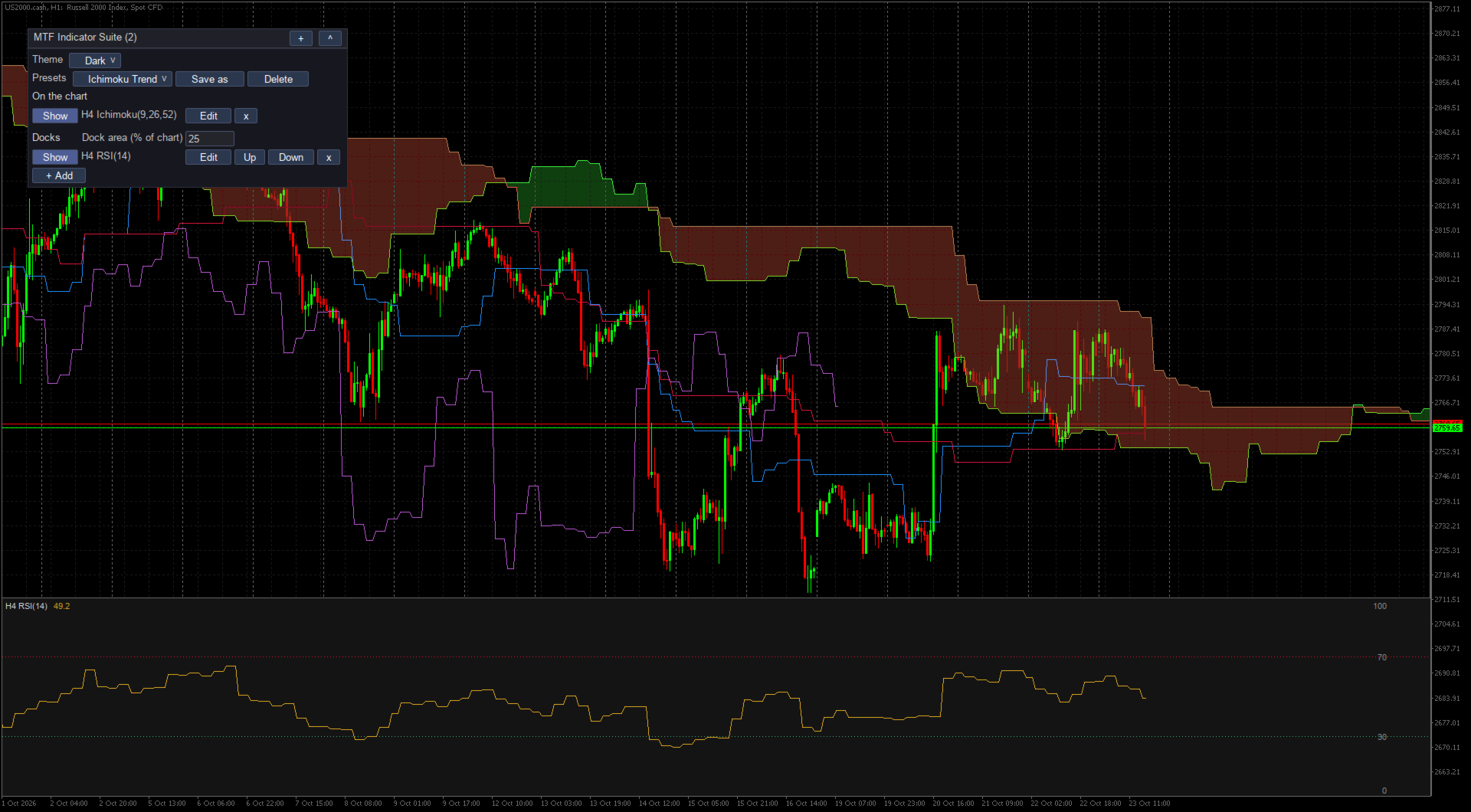Click the 'On the chart' section label
1471x812 pixels.
point(60,97)
